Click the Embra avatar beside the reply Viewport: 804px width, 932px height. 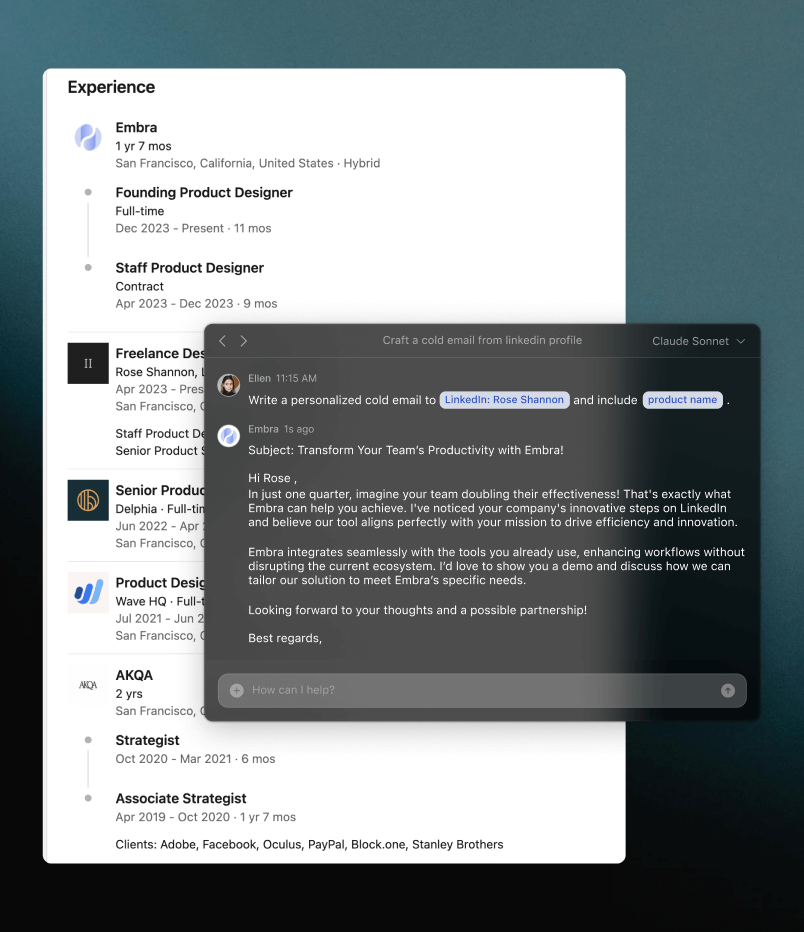[229, 435]
